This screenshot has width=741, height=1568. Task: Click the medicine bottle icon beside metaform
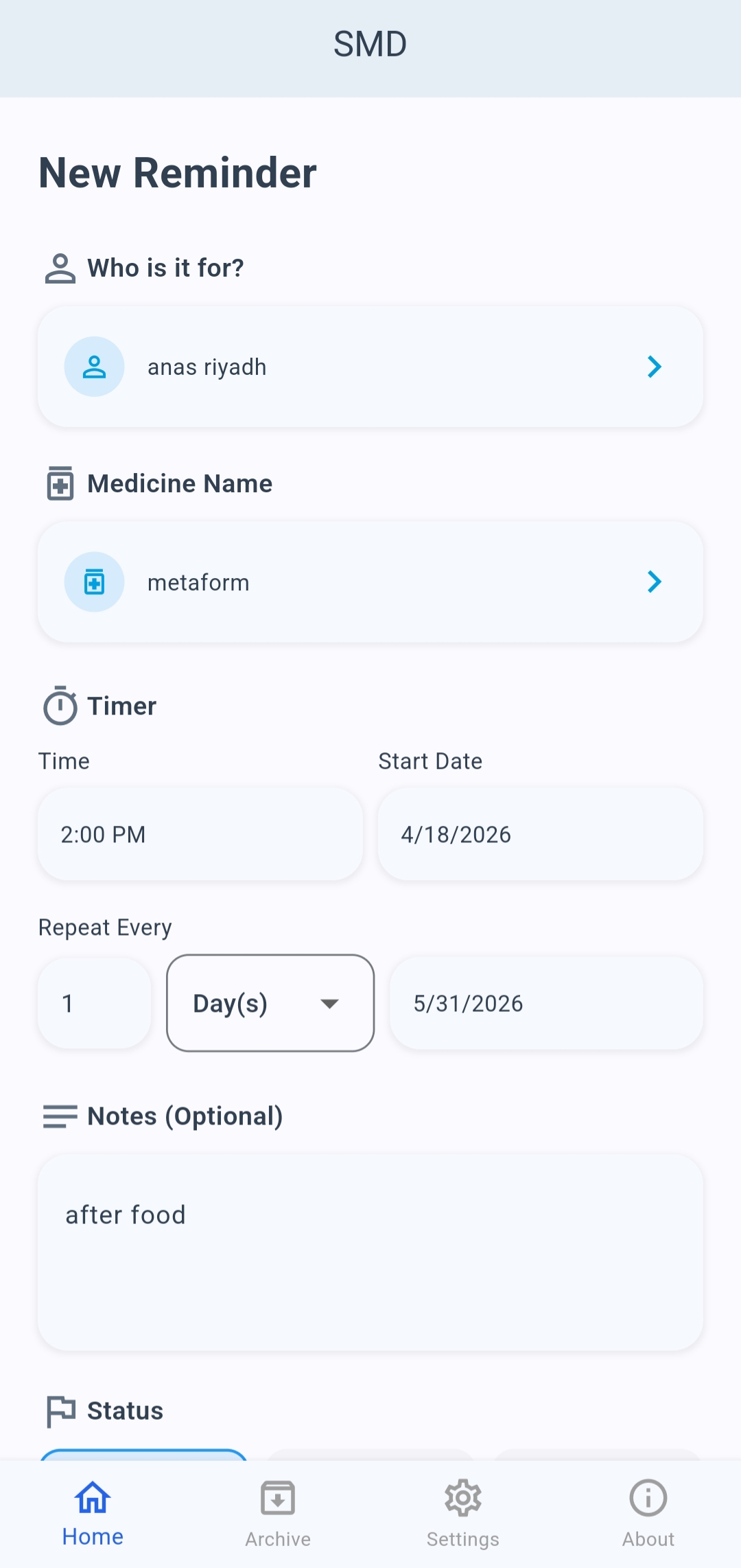94,582
